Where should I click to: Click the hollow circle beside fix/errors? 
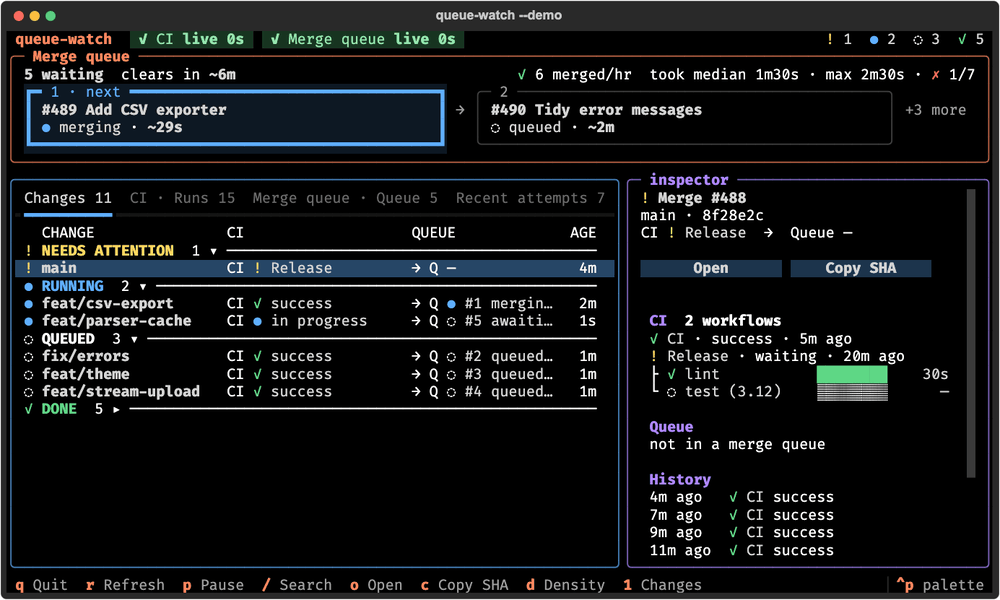coord(29,357)
